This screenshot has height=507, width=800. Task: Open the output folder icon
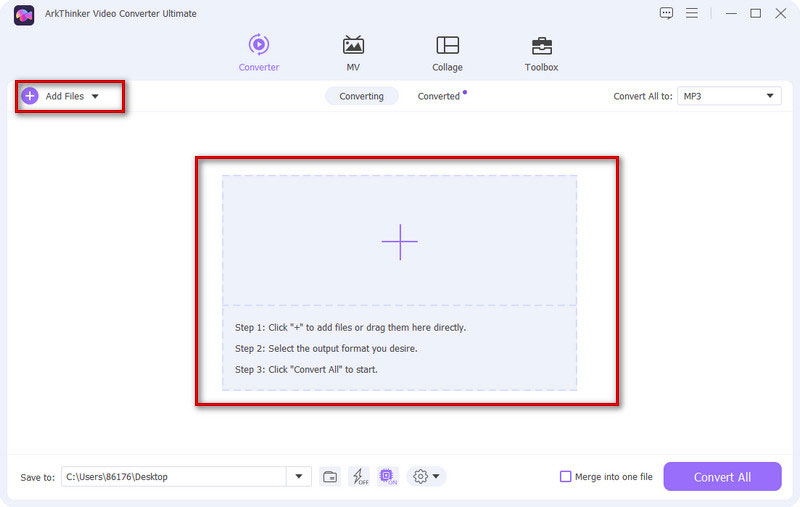click(330, 477)
